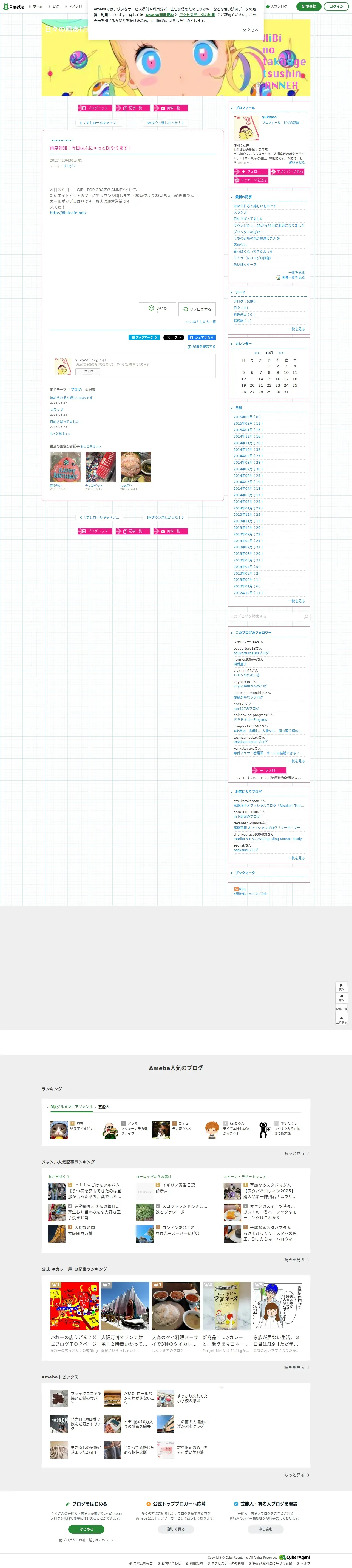This screenshot has width=352, height=1568.
Task: Click the ログイン button
Action: tap(336, 6)
